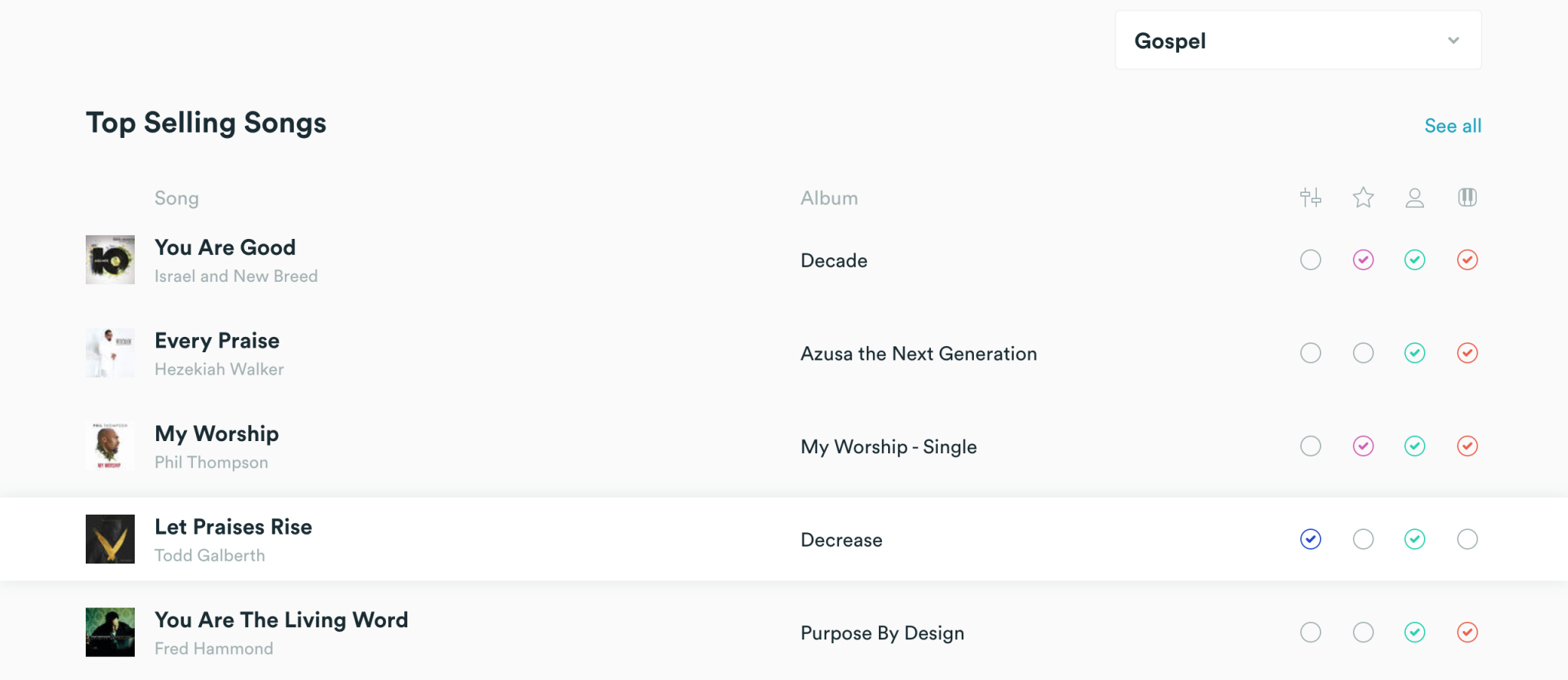Click the mixer sliders column header icon
The width and height of the screenshot is (1568, 680).
(1311, 198)
